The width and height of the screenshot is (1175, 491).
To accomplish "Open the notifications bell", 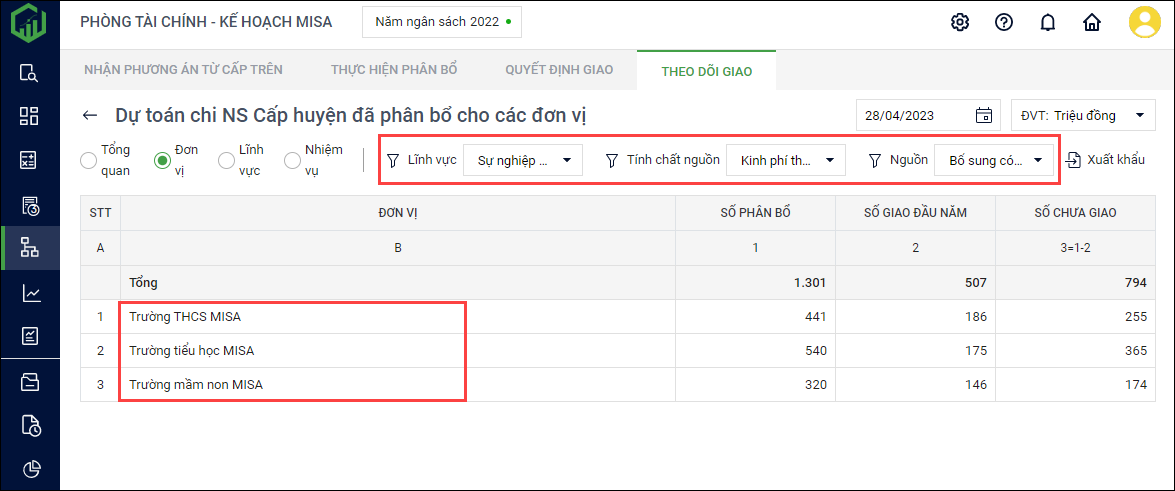I will click(x=1048, y=22).
